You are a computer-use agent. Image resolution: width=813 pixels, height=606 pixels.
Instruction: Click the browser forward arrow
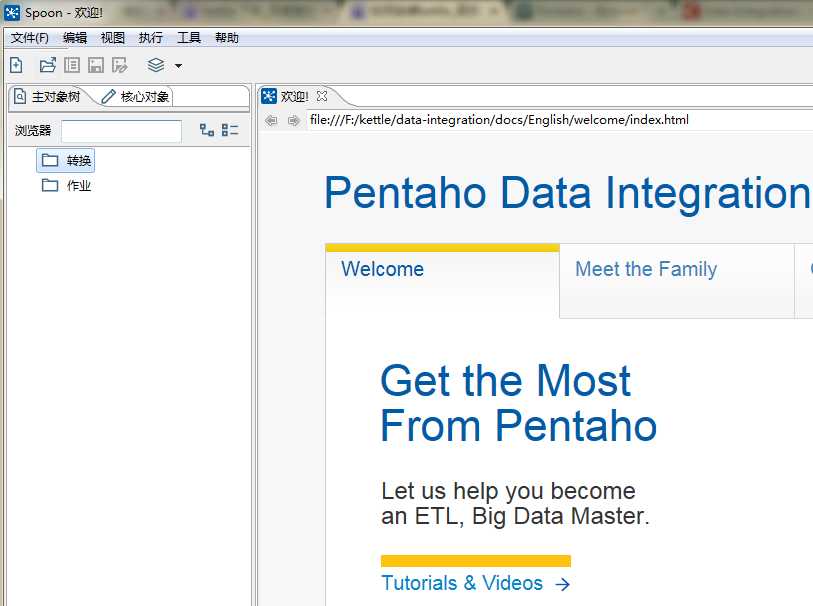[x=293, y=120]
